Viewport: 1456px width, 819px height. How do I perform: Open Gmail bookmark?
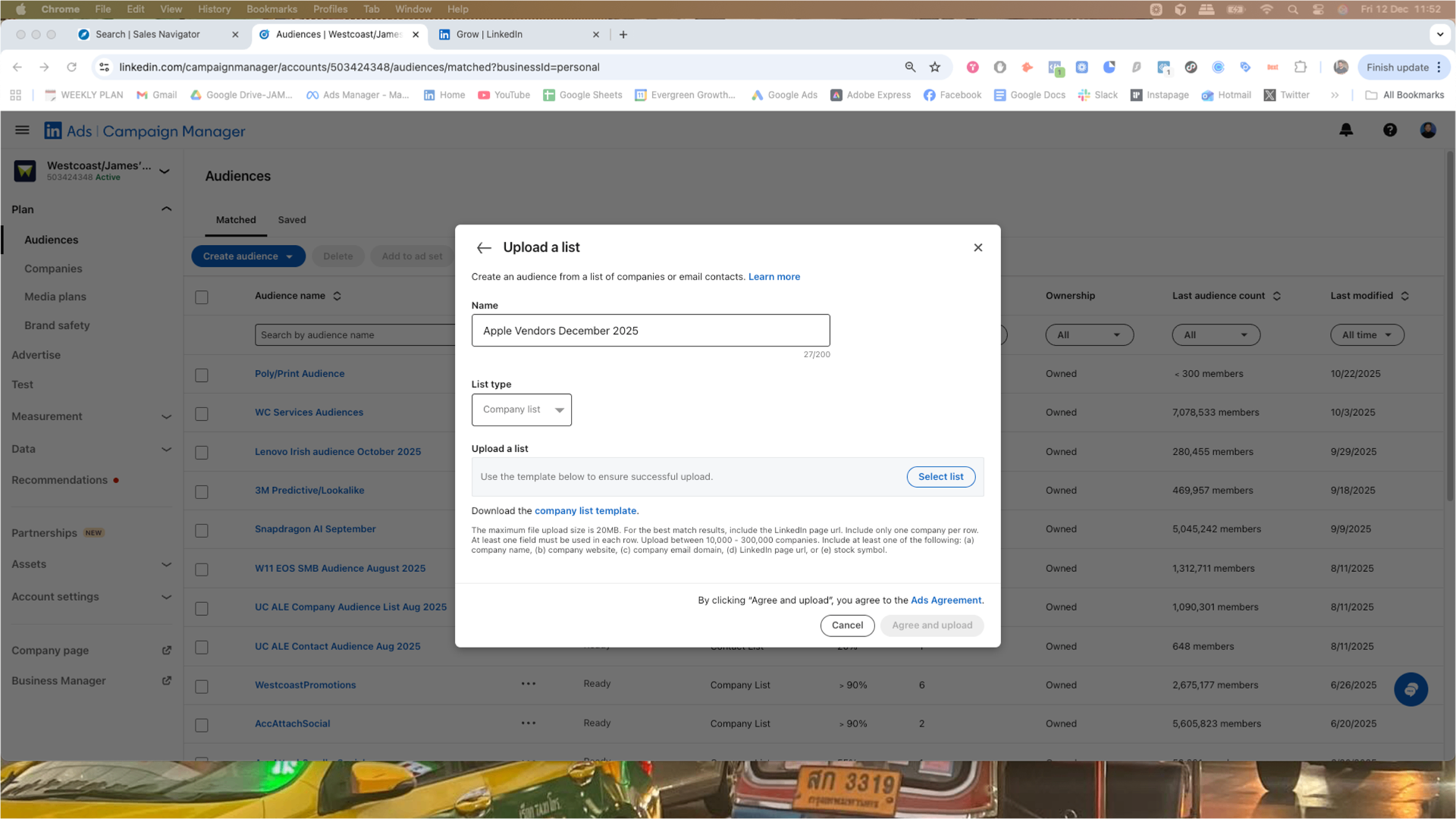click(x=156, y=95)
